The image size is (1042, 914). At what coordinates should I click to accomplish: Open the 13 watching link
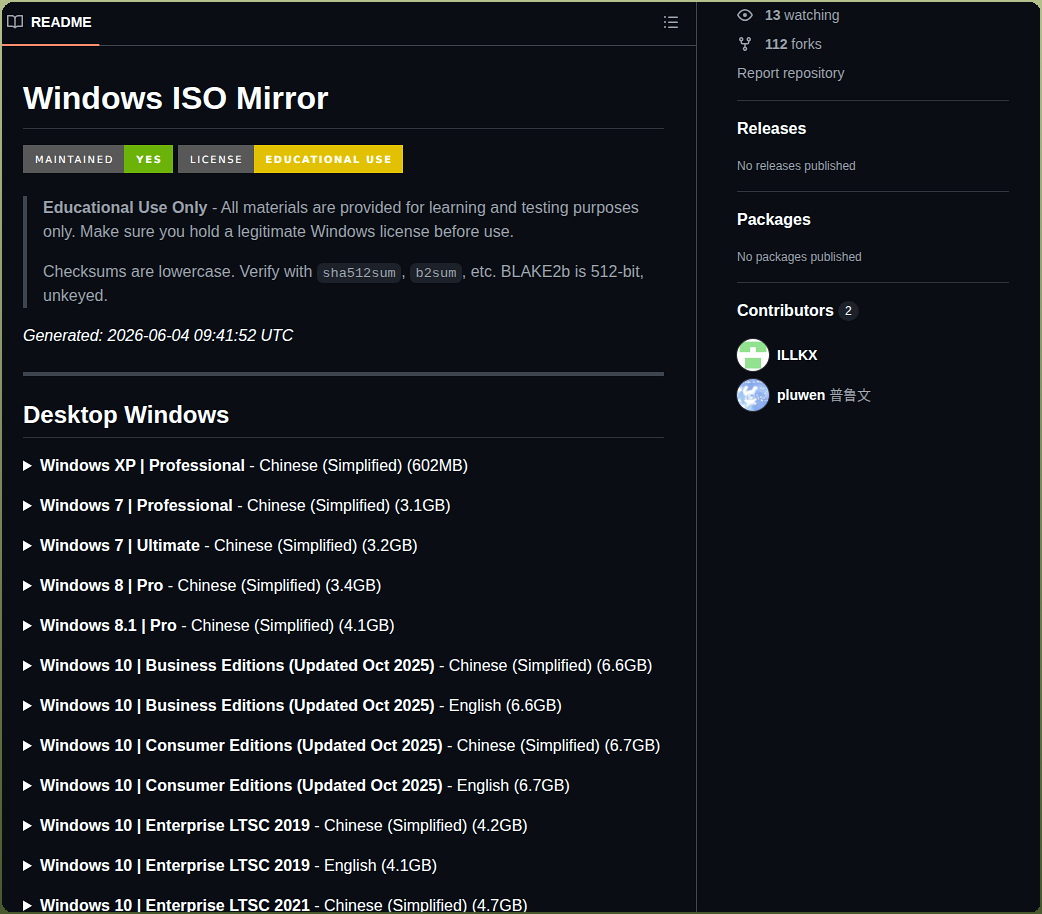pyautogui.click(x=801, y=15)
